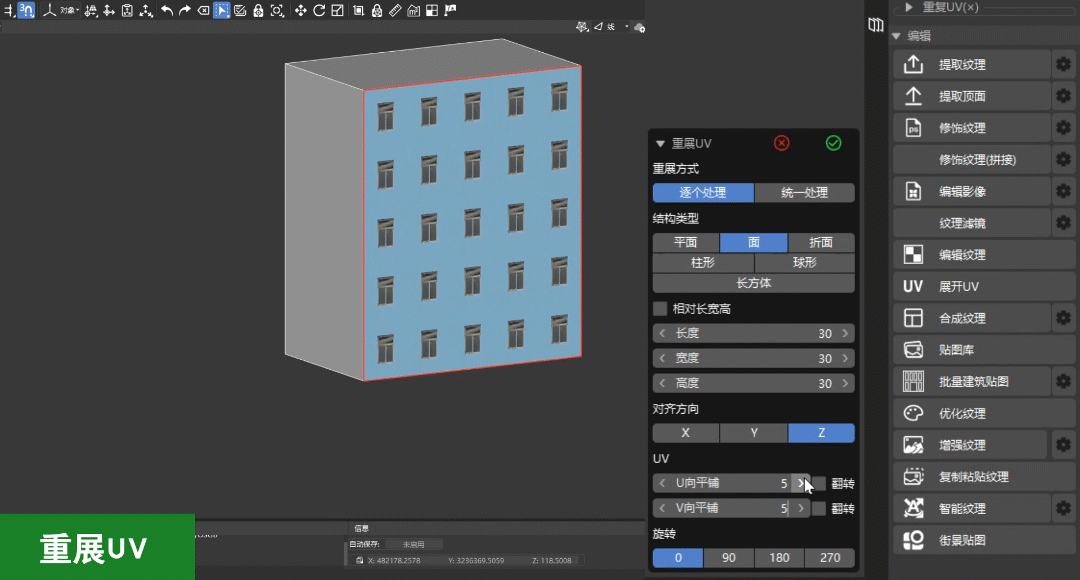The height and width of the screenshot is (580, 1080).
Task: Increase the 长度 value with right arrow
Action: (x=846, y=334)
